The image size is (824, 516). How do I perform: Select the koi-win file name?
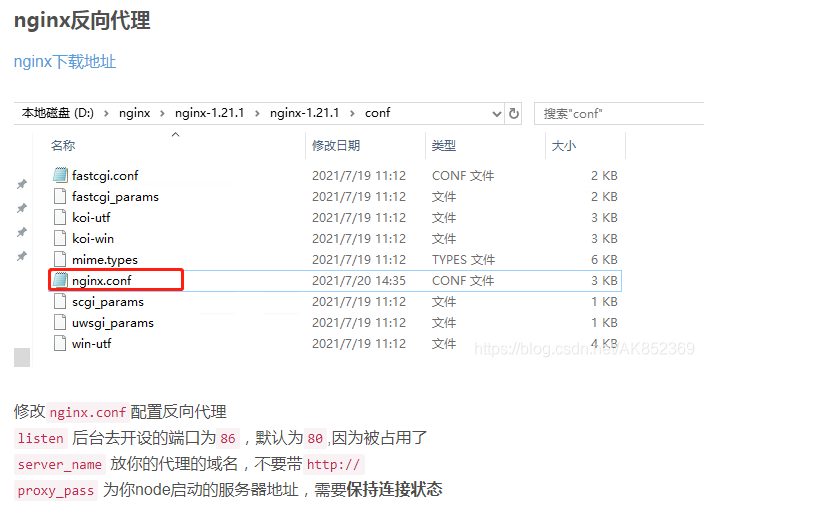coord(92,239)
